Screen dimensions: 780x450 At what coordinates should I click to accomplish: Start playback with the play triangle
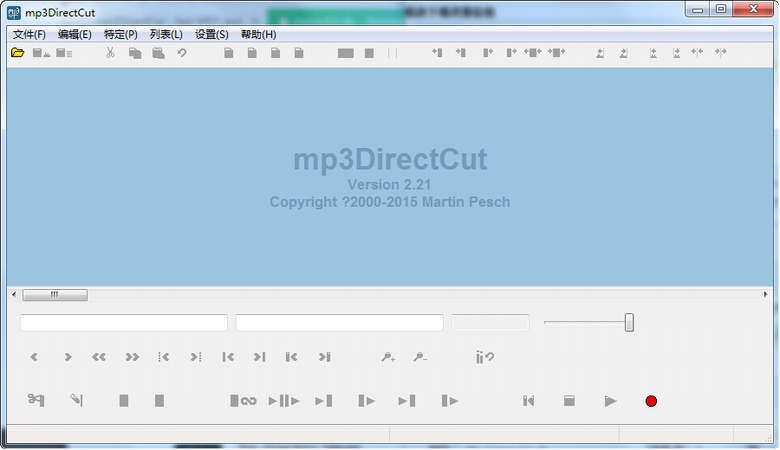[610, 401]
